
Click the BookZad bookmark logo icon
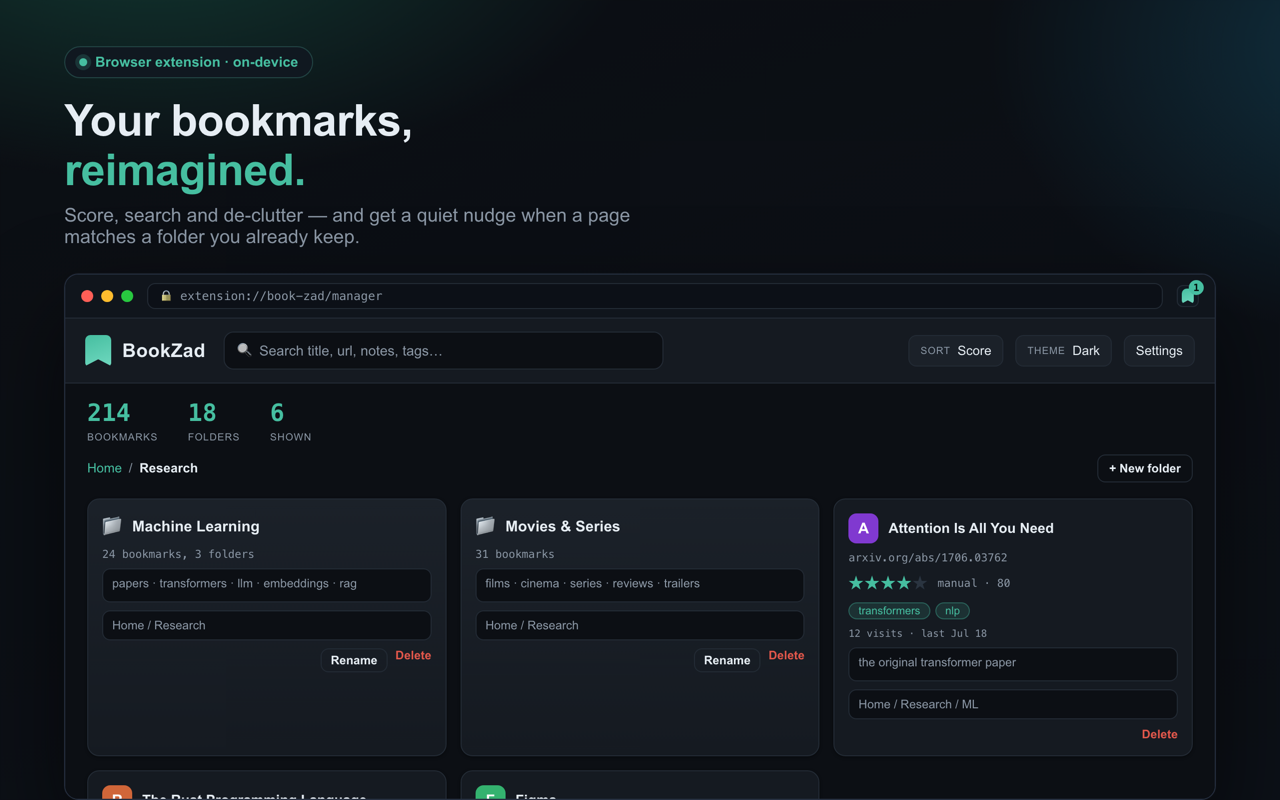click(98, 350)
